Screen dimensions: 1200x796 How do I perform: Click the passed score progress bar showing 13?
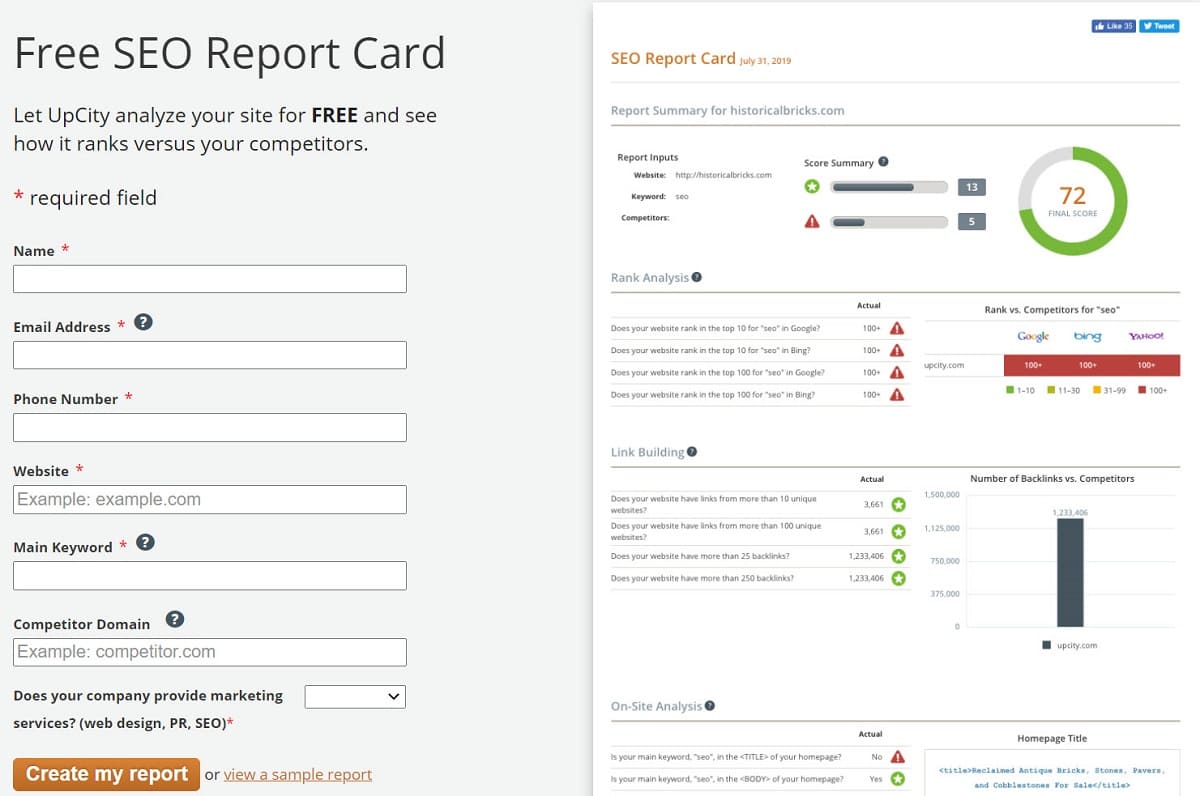tap(889, 187)
